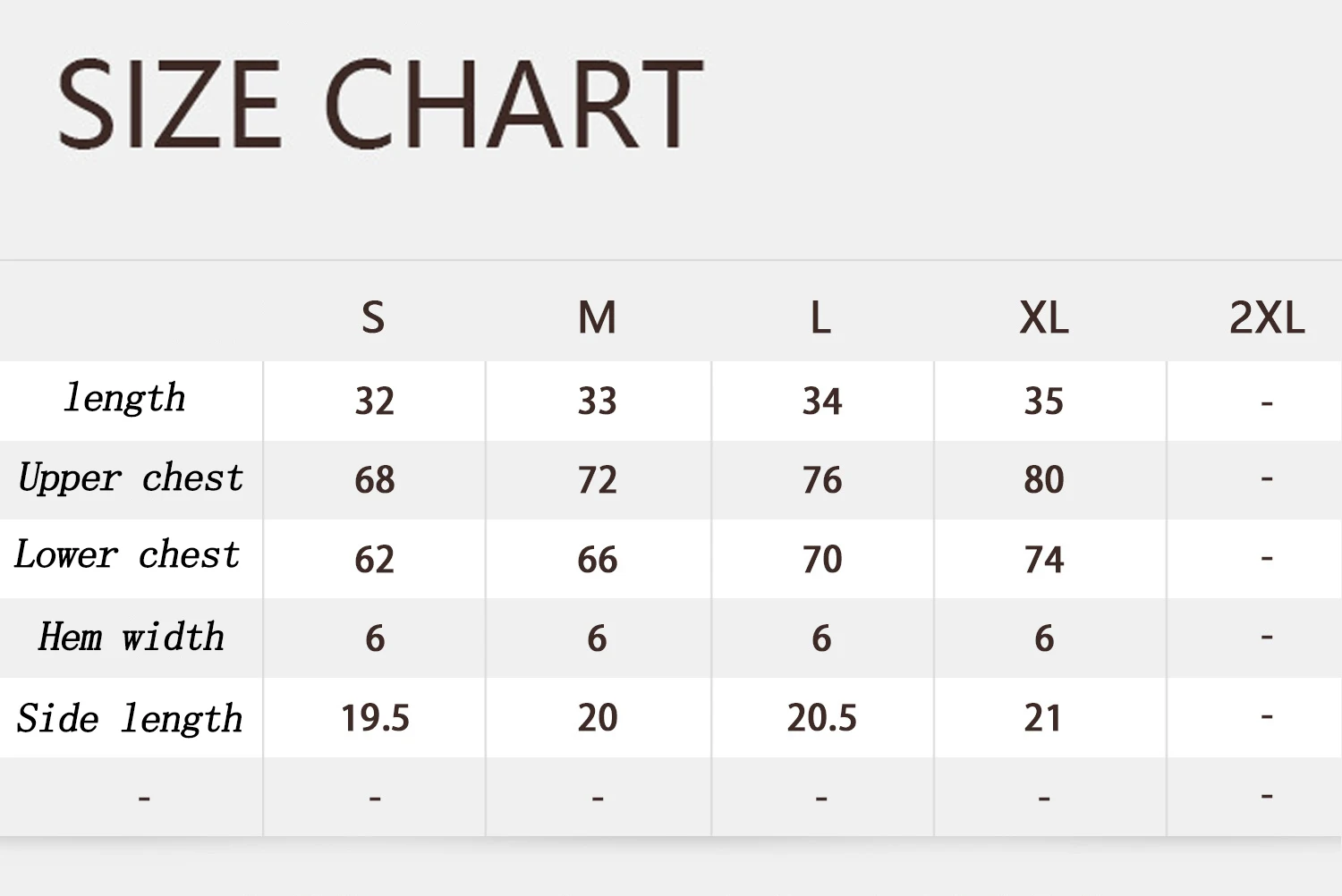
Task: Click the L size column header
Action: click(820, 317)
